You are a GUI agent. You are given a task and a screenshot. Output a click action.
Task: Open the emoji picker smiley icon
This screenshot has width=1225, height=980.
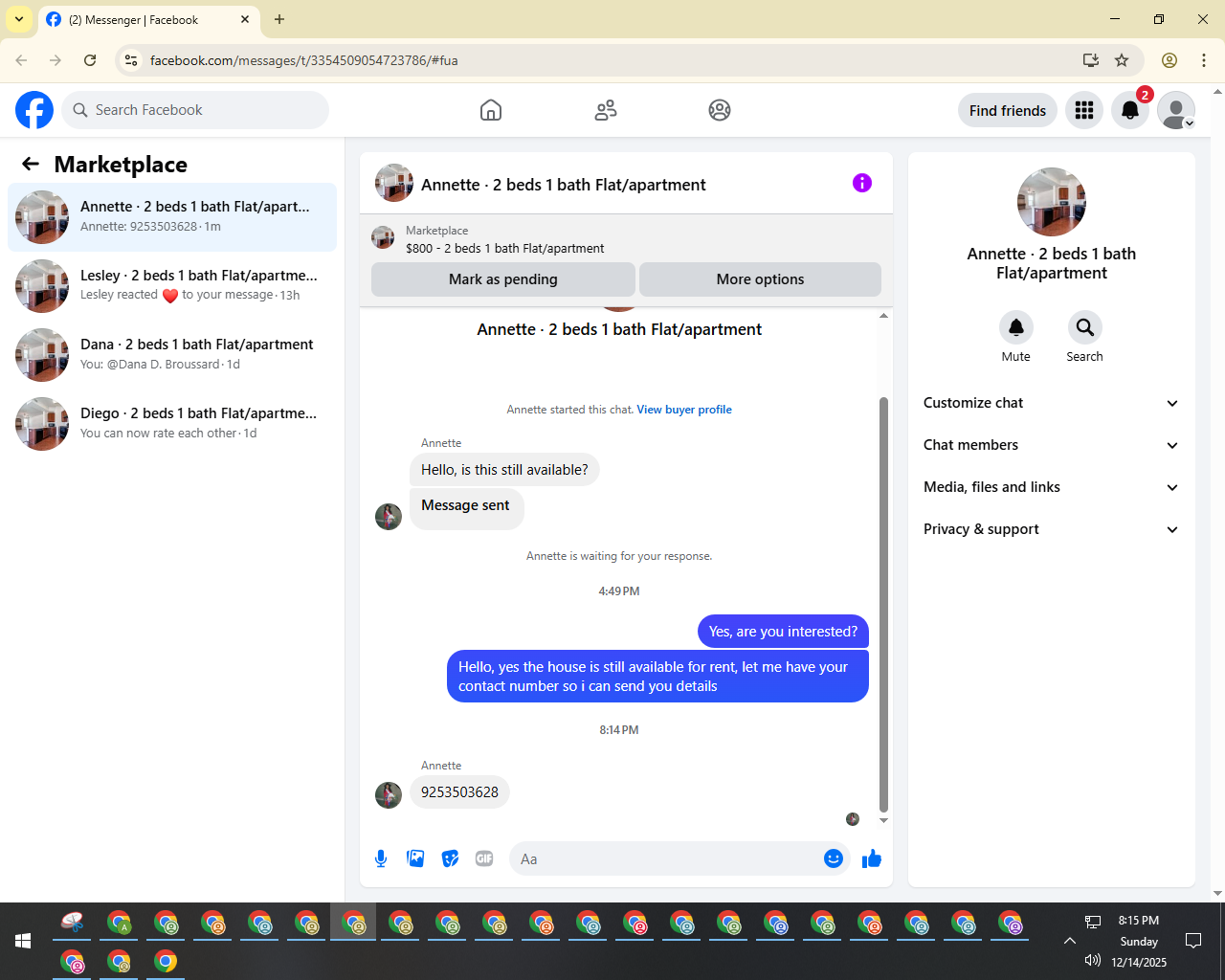(x=834, y=858)
